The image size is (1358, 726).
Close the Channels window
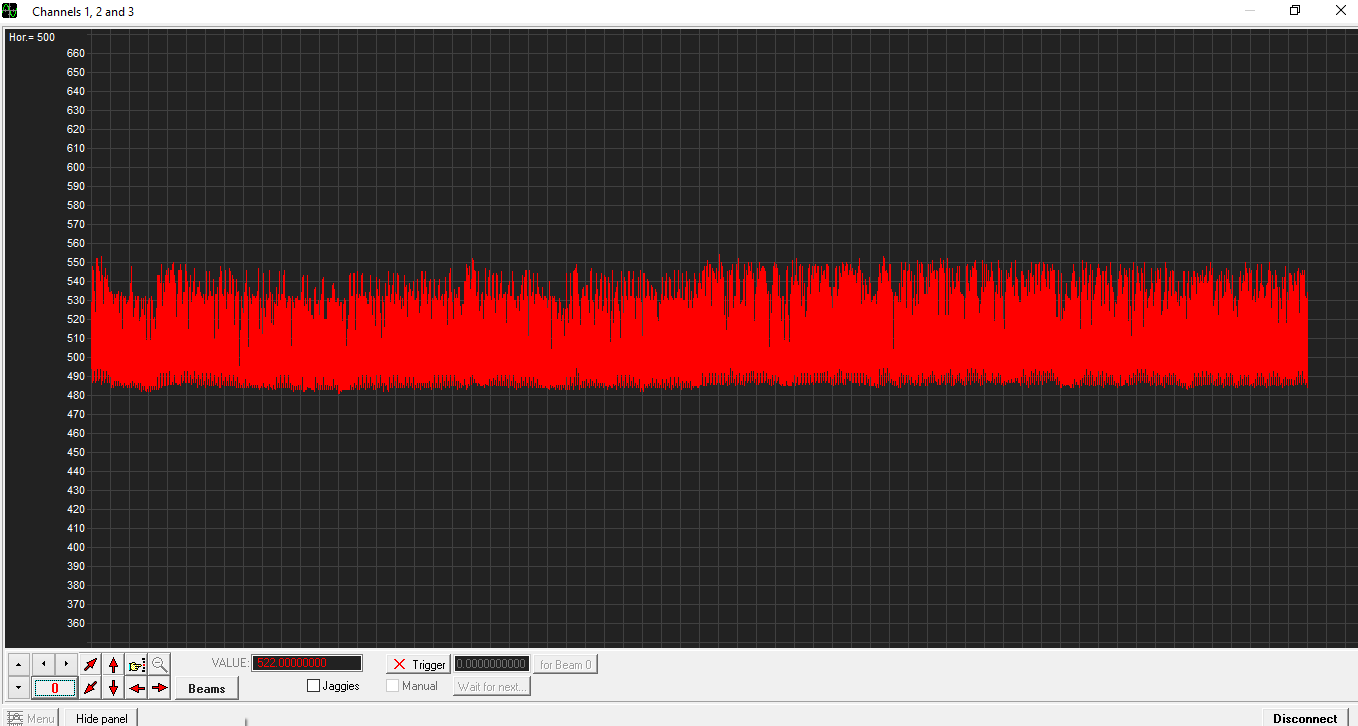[x=1341, y=11]
